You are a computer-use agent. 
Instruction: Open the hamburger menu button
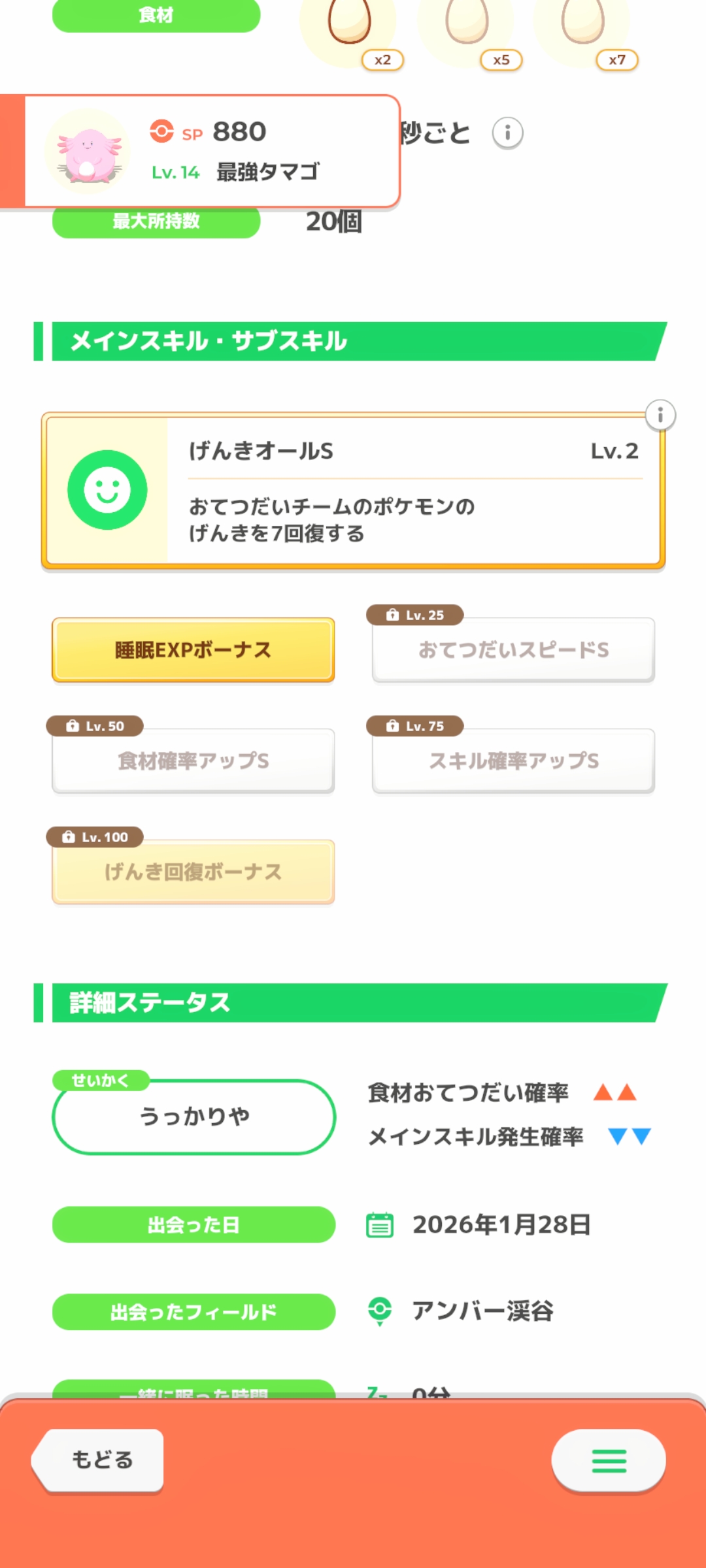609,1461
